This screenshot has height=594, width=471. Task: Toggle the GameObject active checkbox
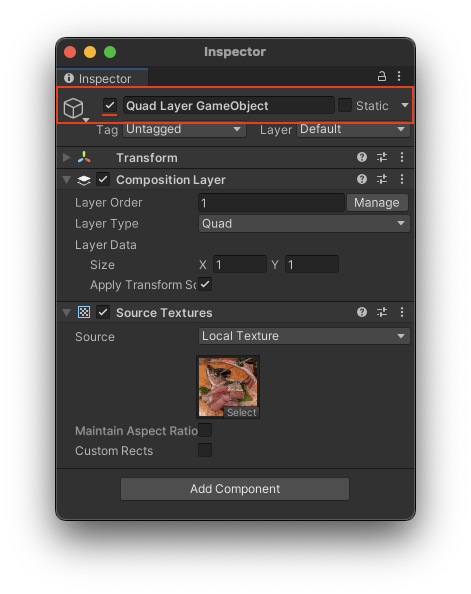(110, 105)
